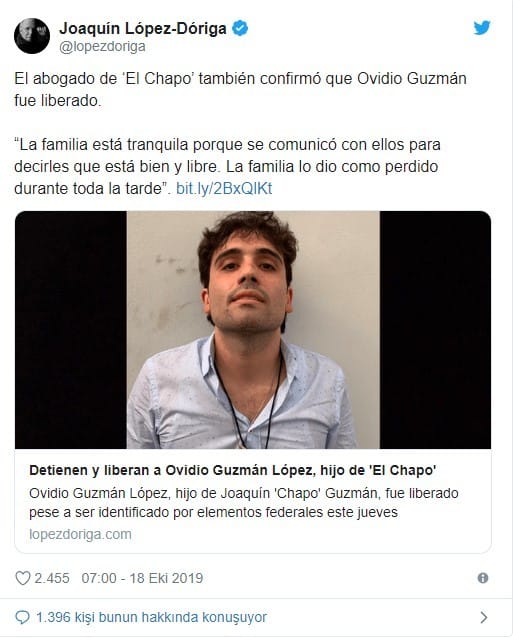This screenshot has width=513, height=638.
Task: Open the bit.ly/2BxQlKt link
Action: pos(224,189)
